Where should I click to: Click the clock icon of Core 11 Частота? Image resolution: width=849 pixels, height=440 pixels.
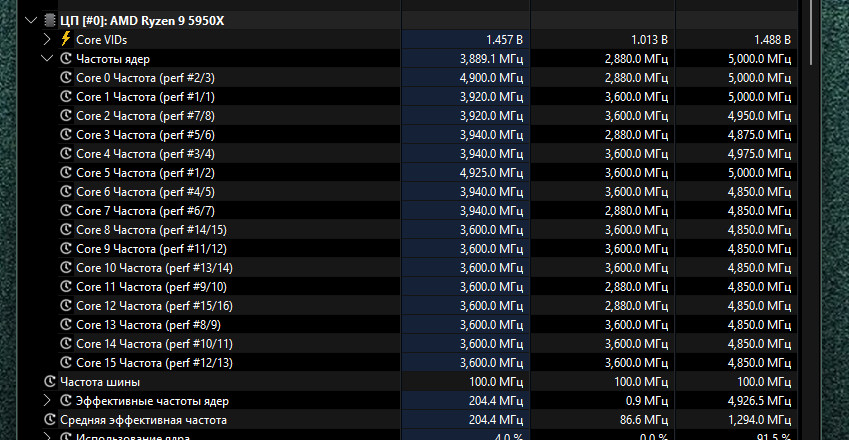tap(66, 286)
